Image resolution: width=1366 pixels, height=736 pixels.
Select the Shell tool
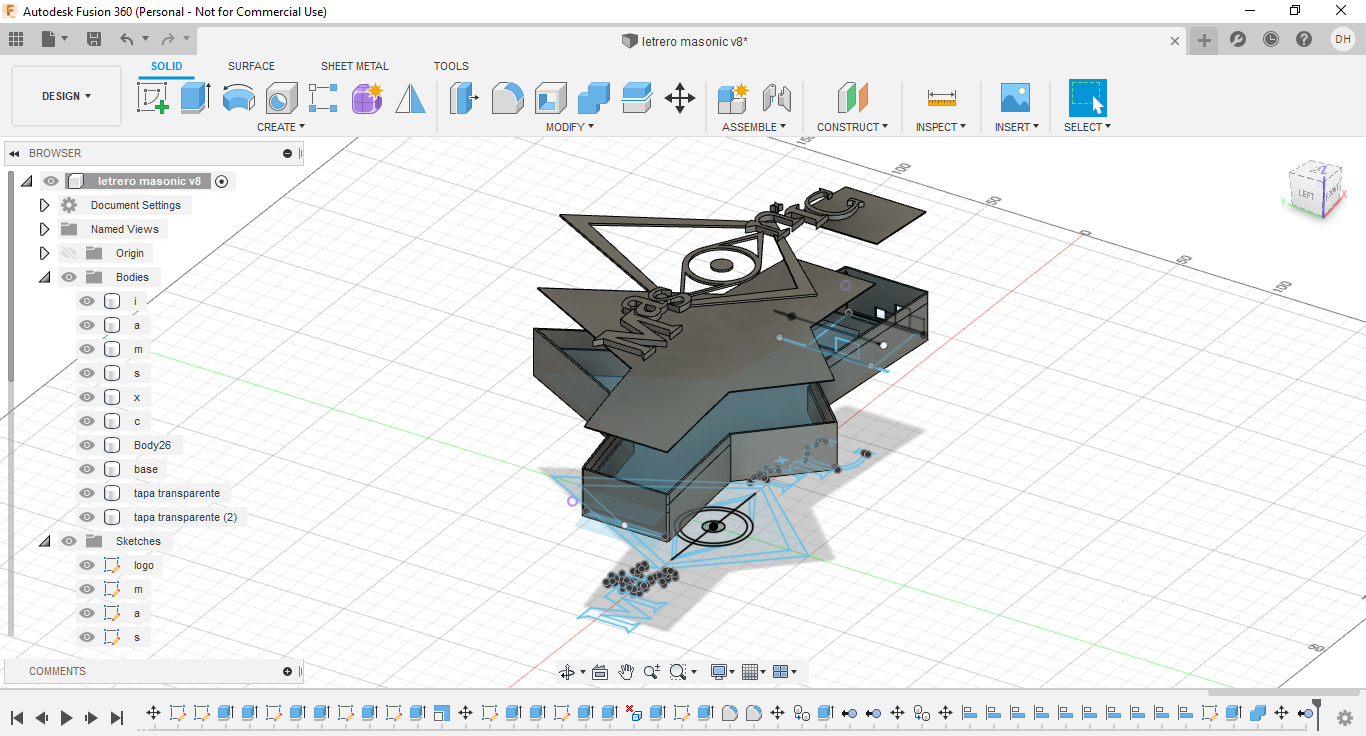550,98
